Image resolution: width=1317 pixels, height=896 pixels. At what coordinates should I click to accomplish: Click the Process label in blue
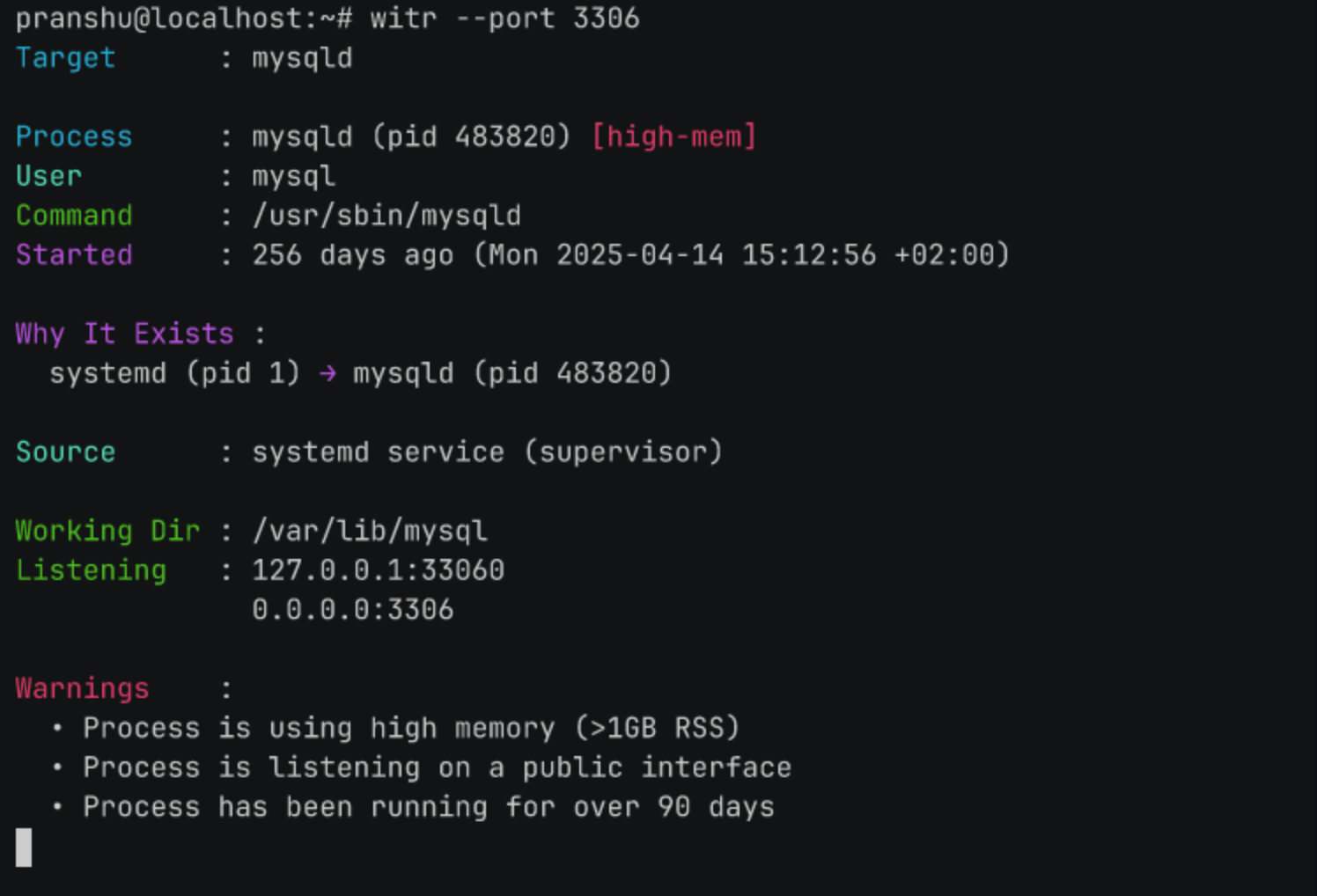(x=74, y=136)
